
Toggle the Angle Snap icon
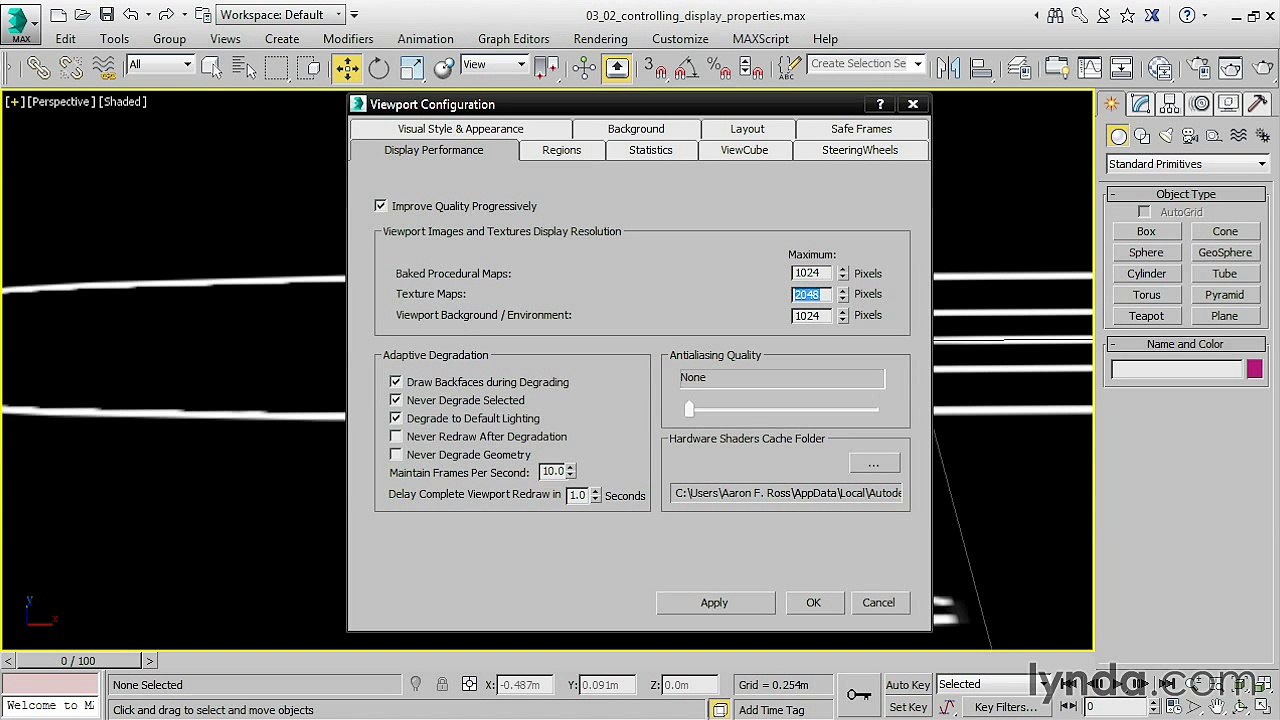coord(685,67)
